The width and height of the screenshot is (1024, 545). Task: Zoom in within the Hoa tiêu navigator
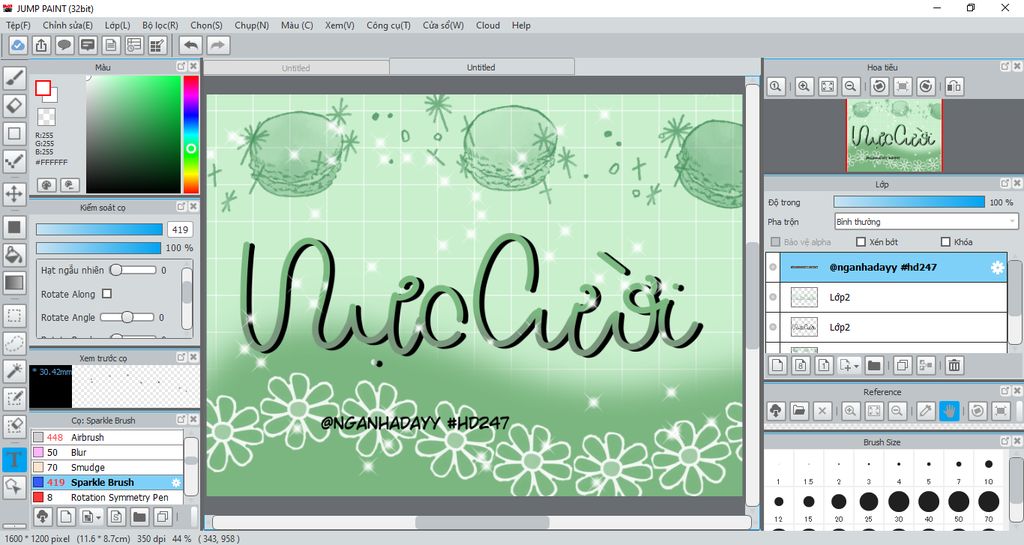804,86
